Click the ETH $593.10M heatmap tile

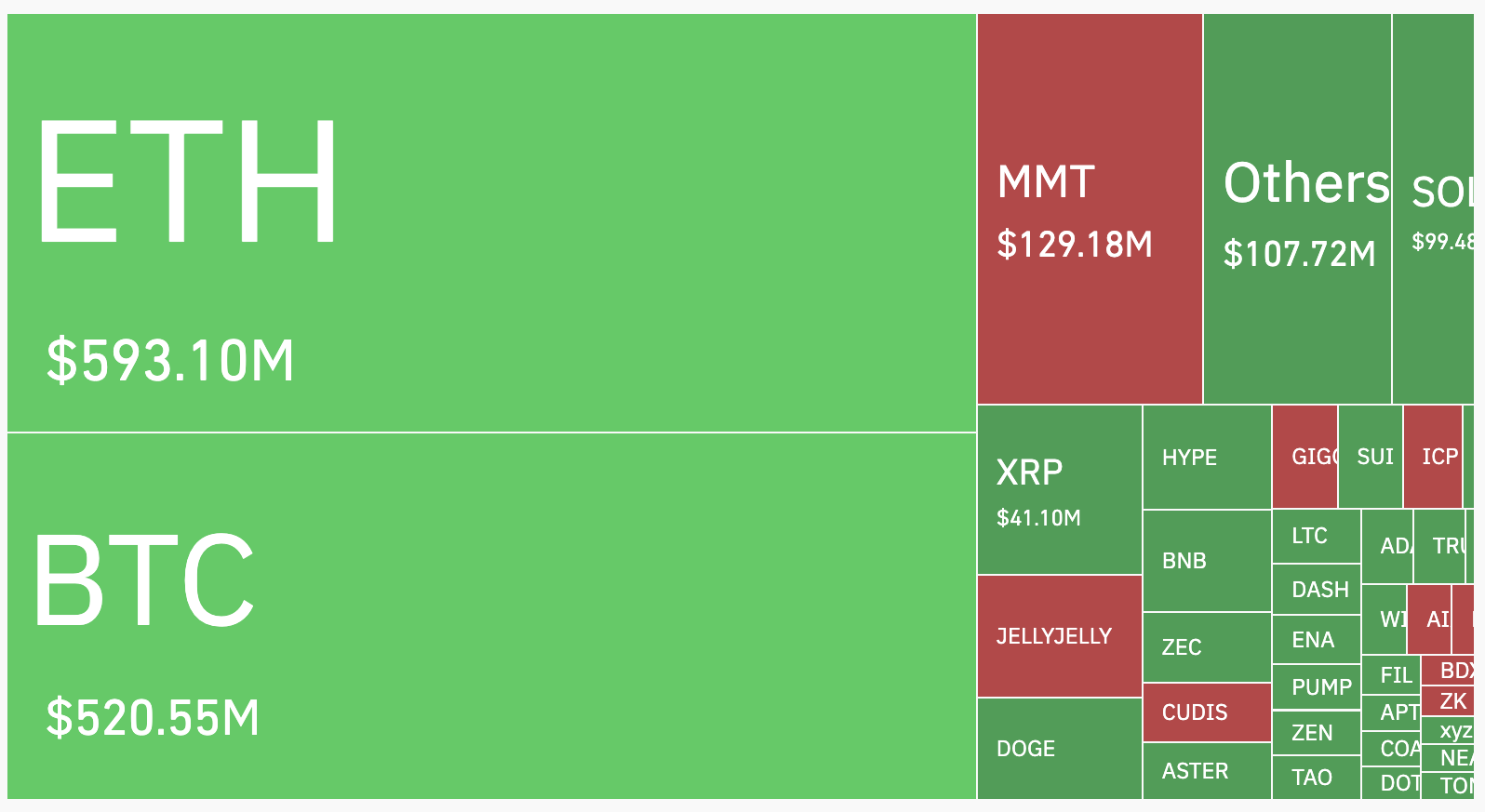point(491,223)
